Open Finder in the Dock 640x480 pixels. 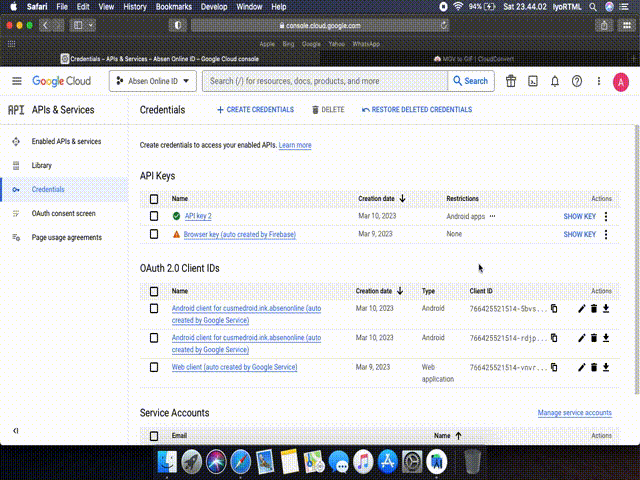pyautogui.click(x=167, y=461)
